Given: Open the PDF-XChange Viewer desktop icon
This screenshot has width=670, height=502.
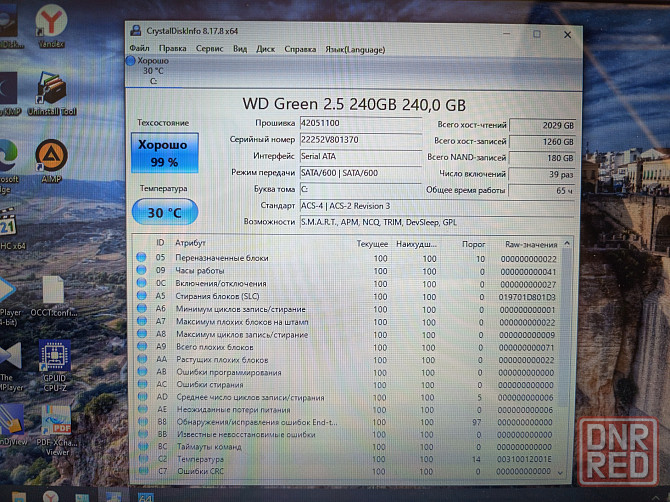Looking at the screenshot, I should pyautogui.click(x=57, y=431).
